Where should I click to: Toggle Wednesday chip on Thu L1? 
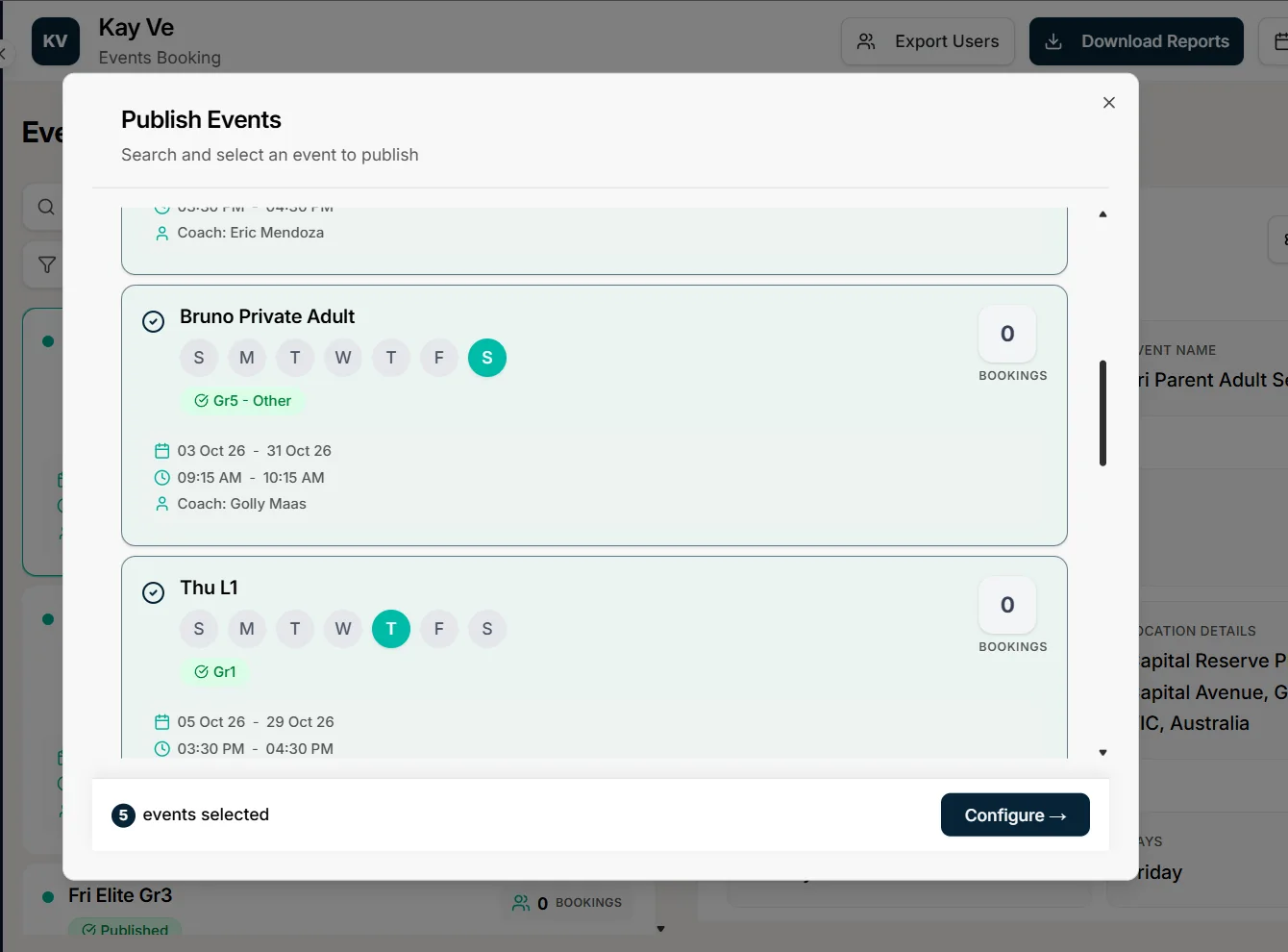coord(343,629)
